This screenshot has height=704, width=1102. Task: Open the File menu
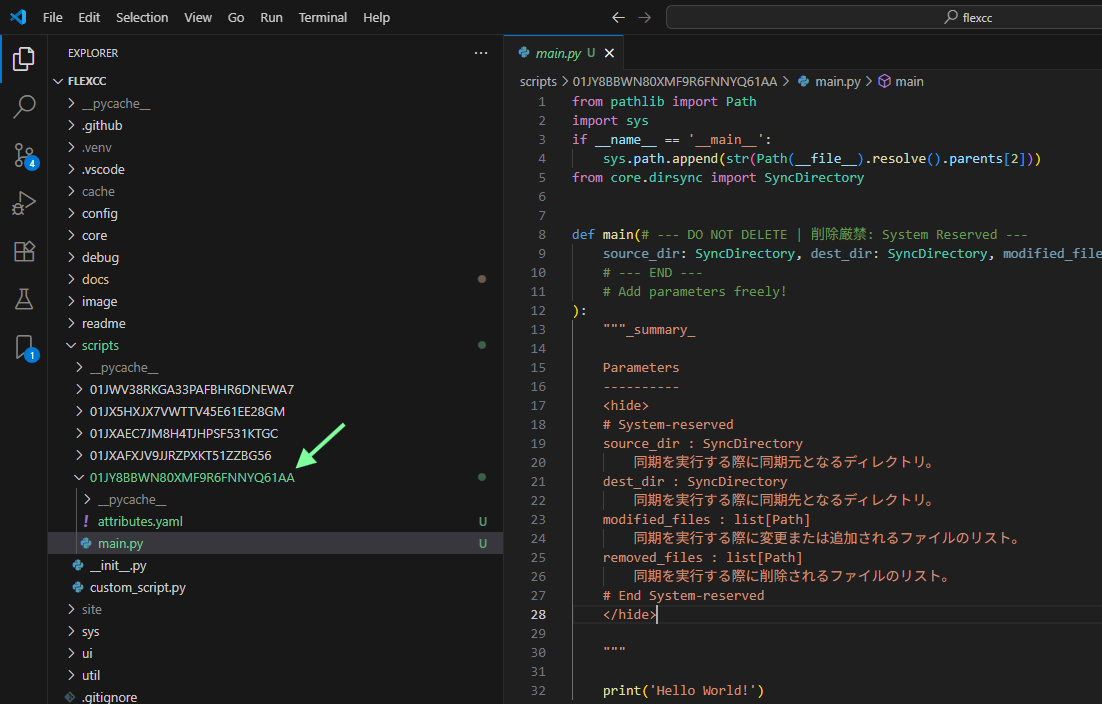click(53, 17)
